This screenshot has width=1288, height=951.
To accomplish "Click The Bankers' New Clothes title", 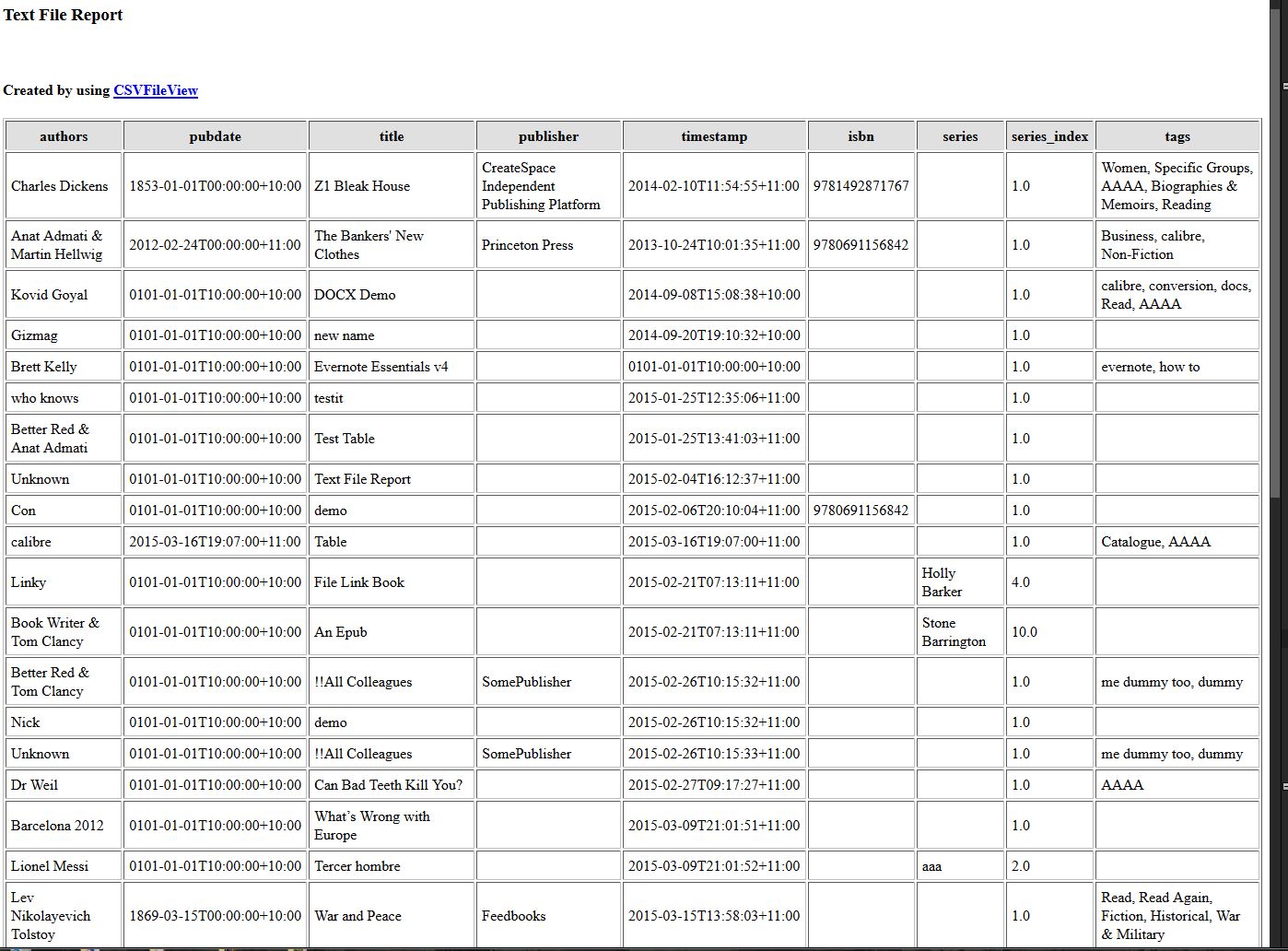I will point(392,245).
